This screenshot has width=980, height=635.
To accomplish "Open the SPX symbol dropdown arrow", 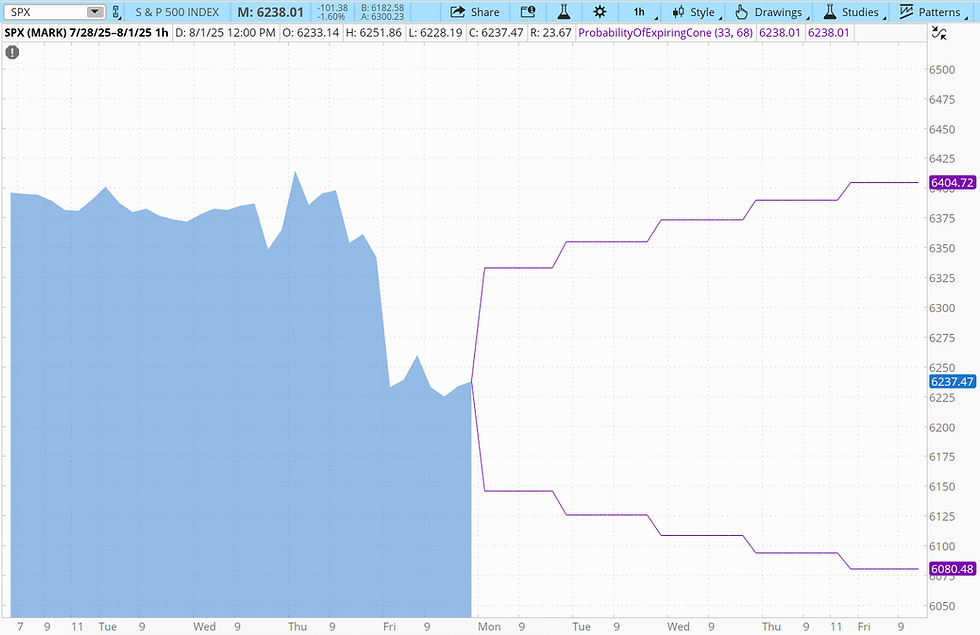I will [94, 12].
